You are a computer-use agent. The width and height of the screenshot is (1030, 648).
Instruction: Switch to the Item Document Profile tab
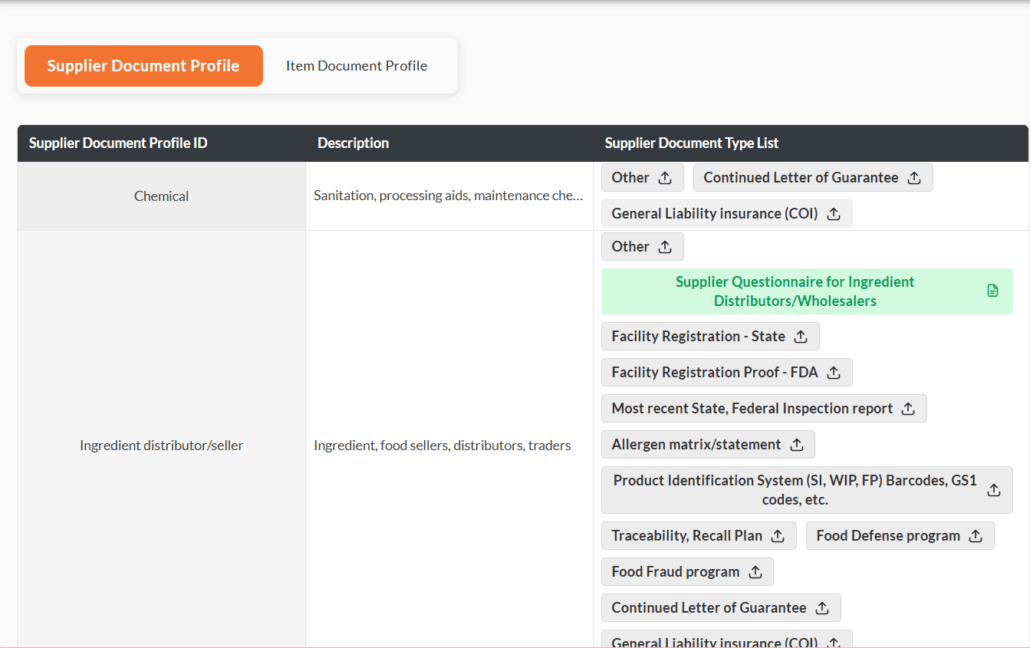coord(356,65)
